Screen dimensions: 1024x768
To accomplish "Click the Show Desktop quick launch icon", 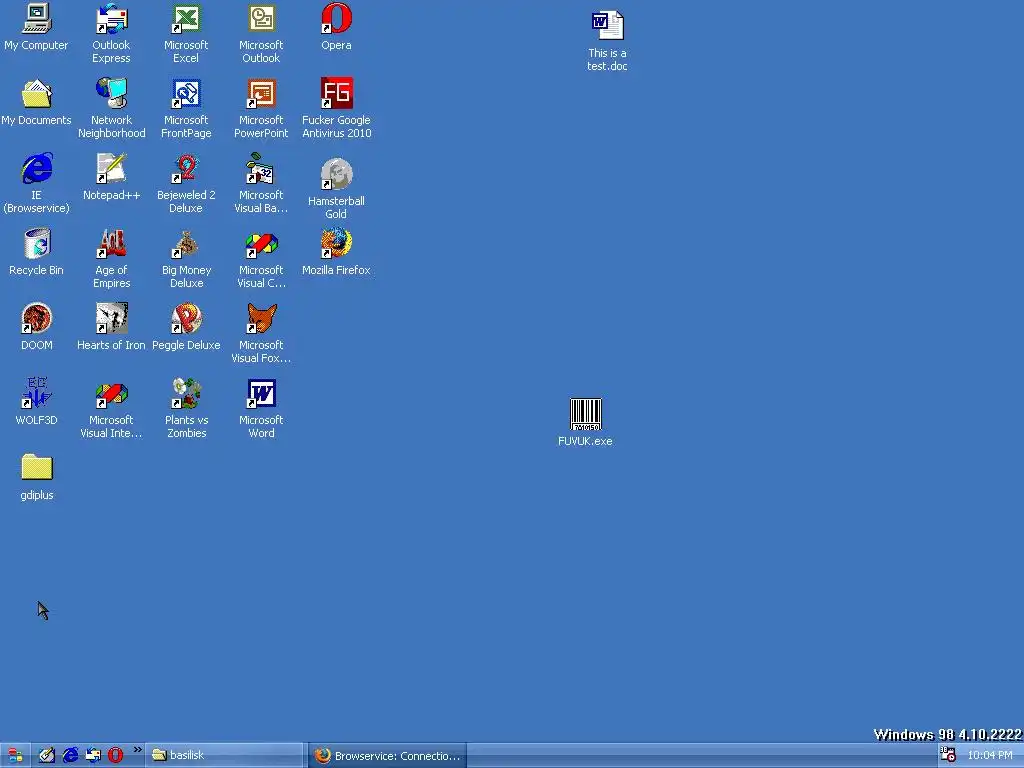I will pos(46,756).
